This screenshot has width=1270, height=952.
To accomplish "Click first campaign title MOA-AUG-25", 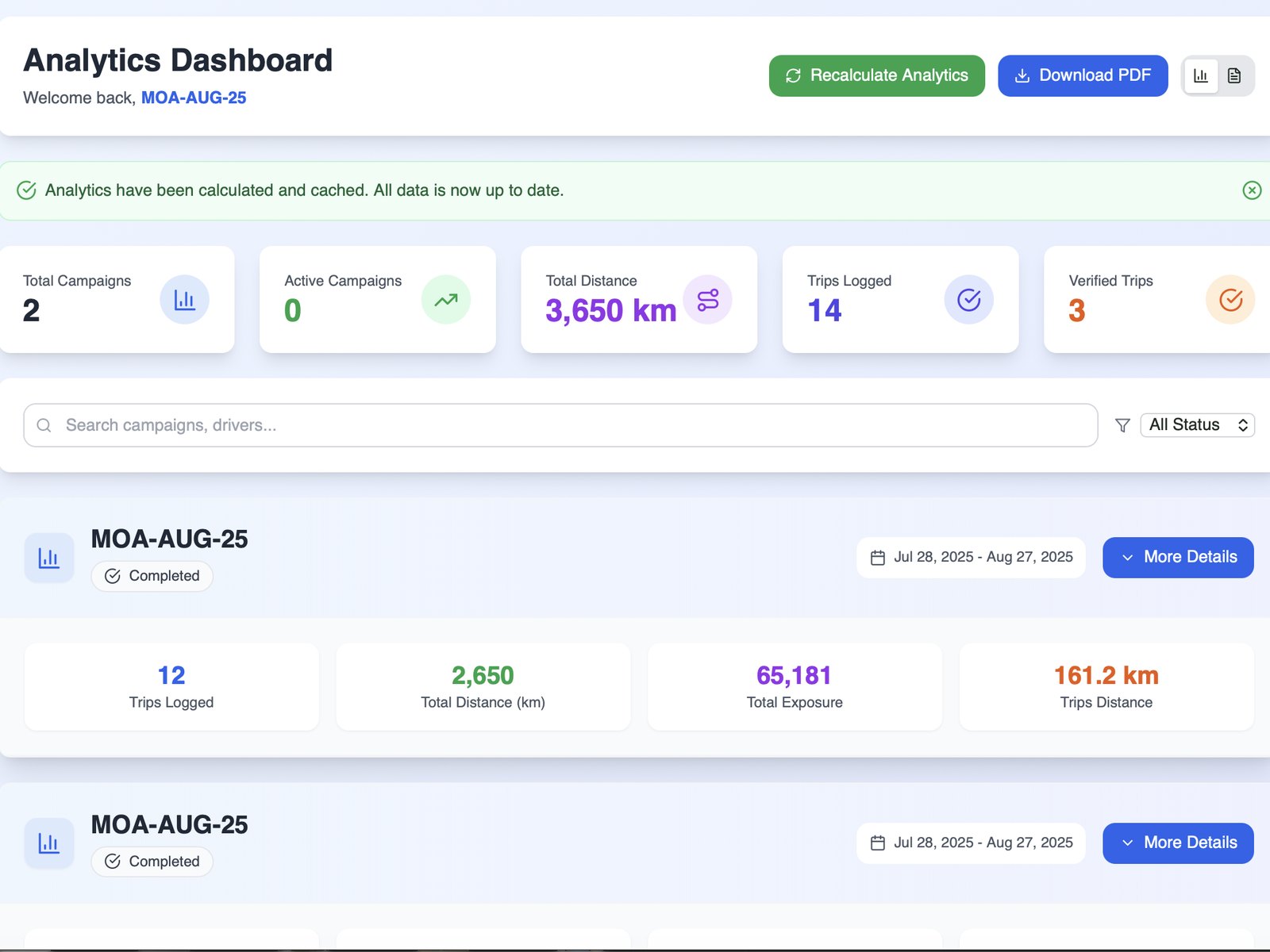I will [x=169, y=539].
